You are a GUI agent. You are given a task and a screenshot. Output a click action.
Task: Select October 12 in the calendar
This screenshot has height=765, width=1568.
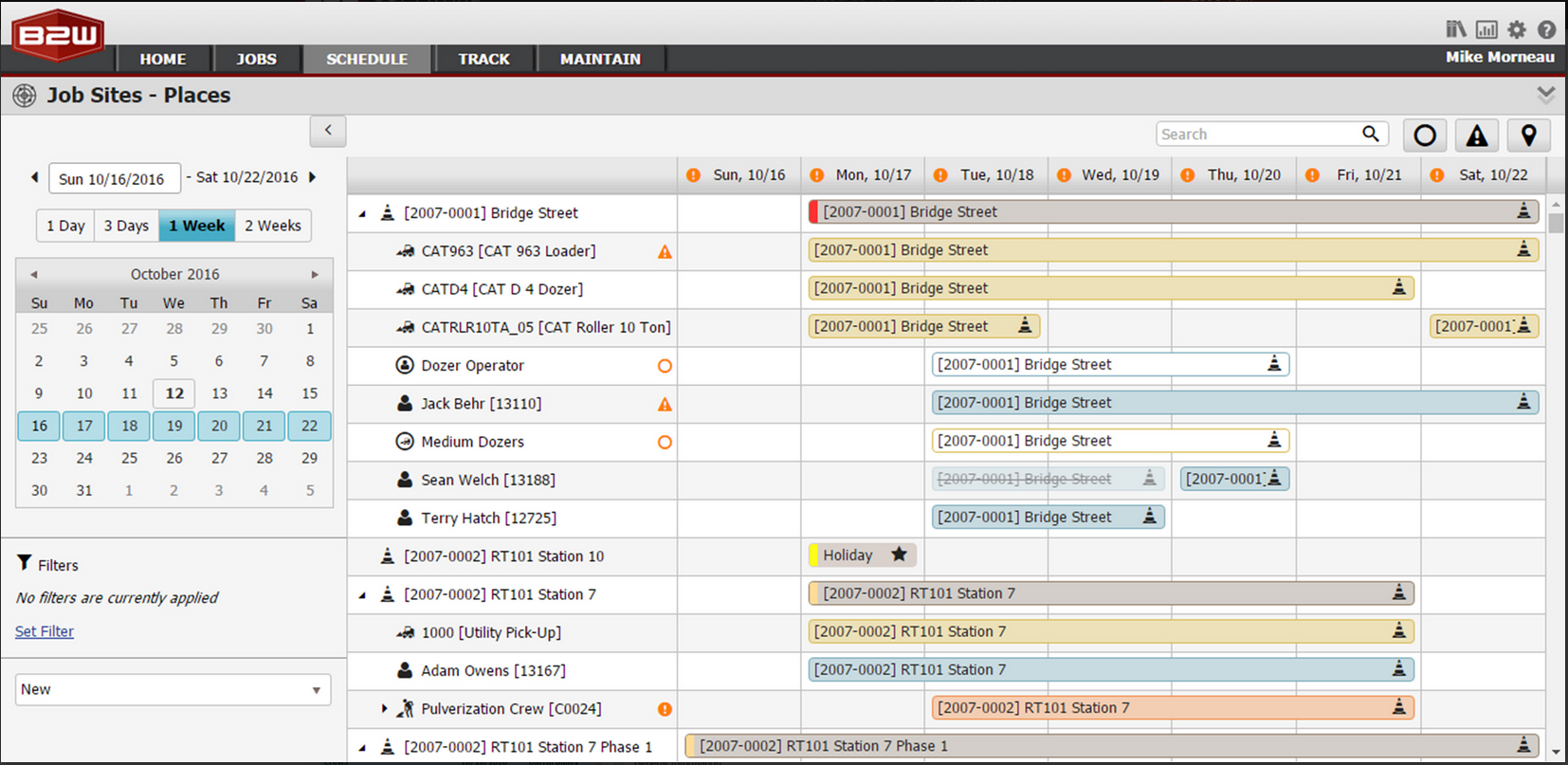coord(174,393)
